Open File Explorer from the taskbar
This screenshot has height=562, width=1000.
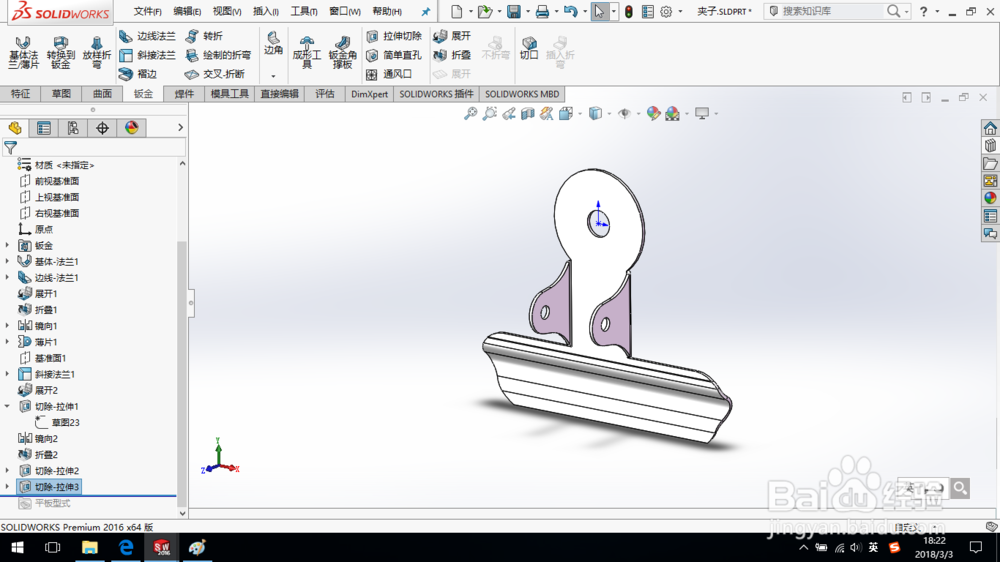[89, 547]
